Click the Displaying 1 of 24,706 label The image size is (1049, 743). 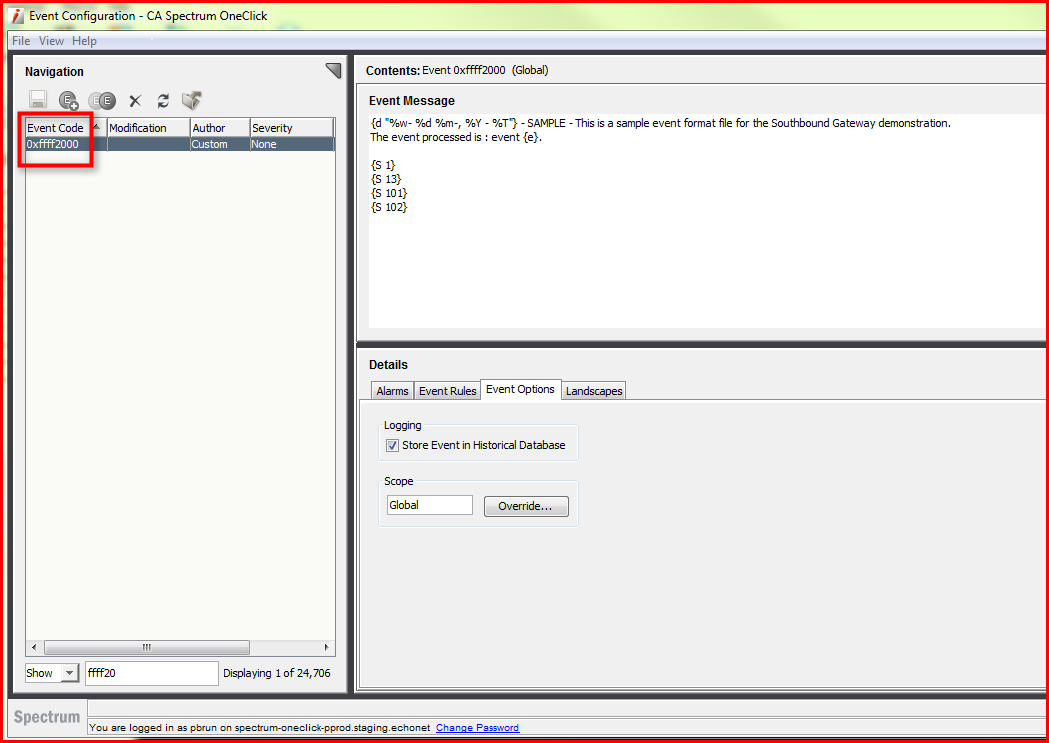tap(276, 673)
